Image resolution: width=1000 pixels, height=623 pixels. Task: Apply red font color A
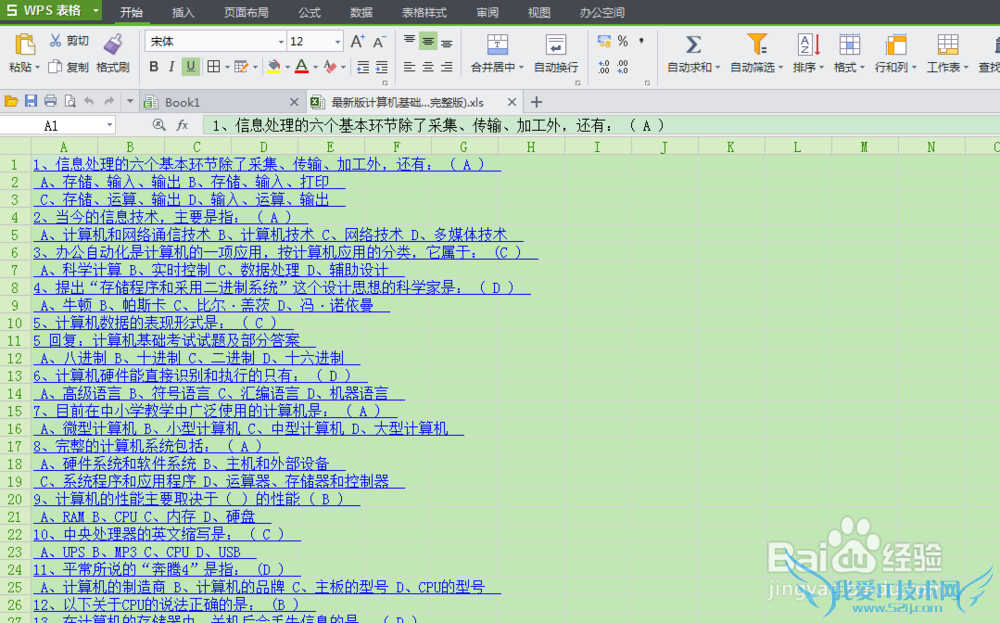pos(302,66)
